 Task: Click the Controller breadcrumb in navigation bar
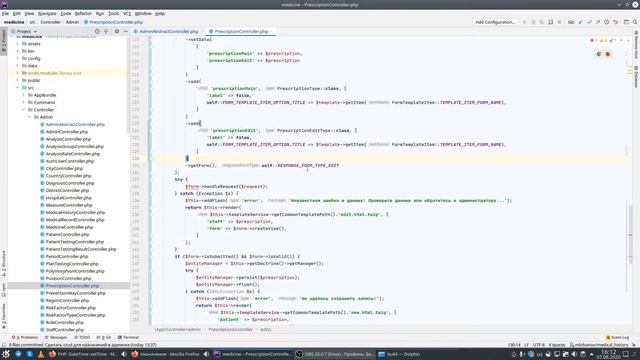coord(50,22)
